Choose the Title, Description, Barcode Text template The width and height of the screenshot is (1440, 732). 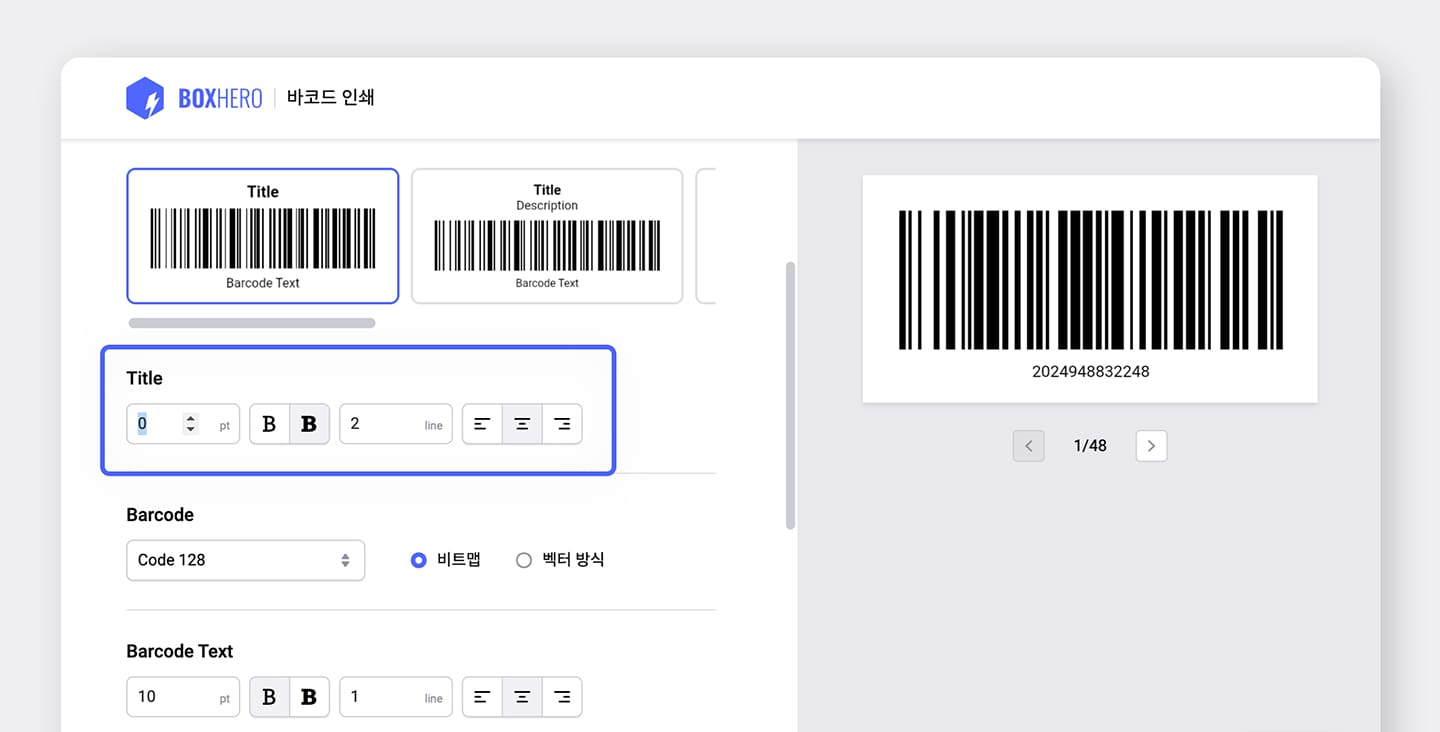coord(547,236)
